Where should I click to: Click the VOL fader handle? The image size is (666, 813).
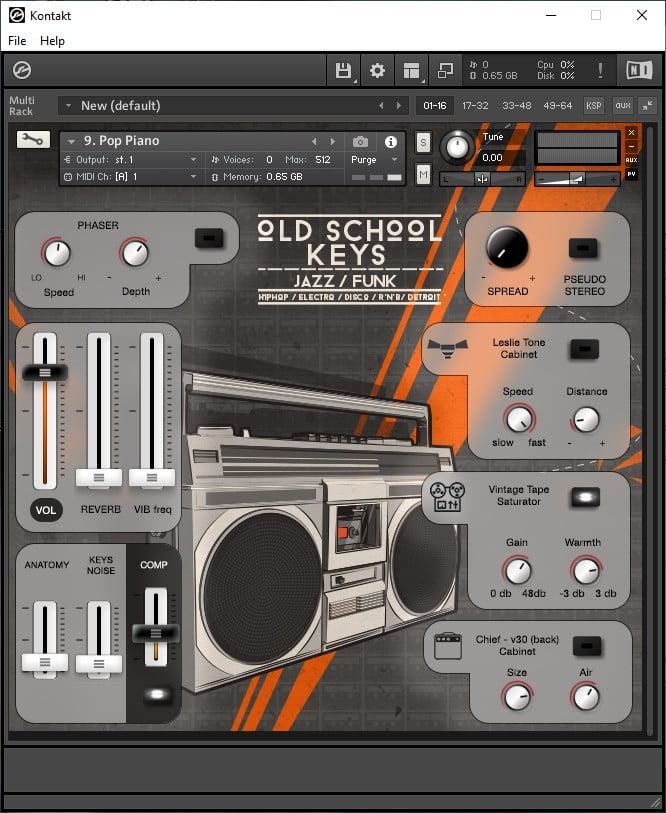click(x=45, y=373)
